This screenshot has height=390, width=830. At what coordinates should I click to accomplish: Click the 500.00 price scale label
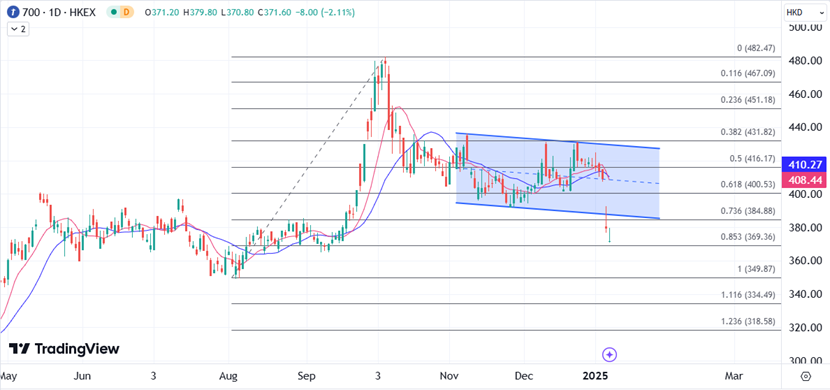(x=804, y=28)
